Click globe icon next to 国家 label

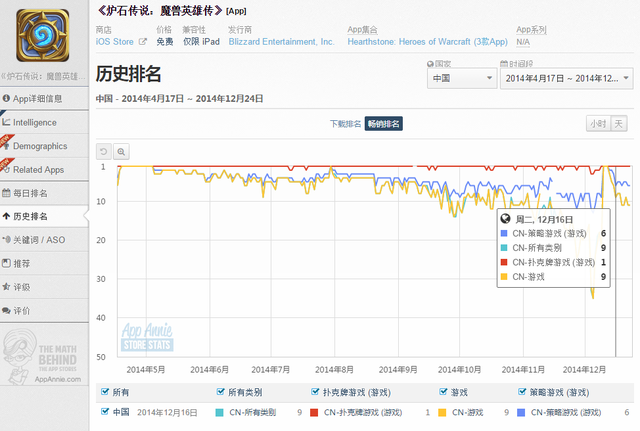[x=430, y=64]
